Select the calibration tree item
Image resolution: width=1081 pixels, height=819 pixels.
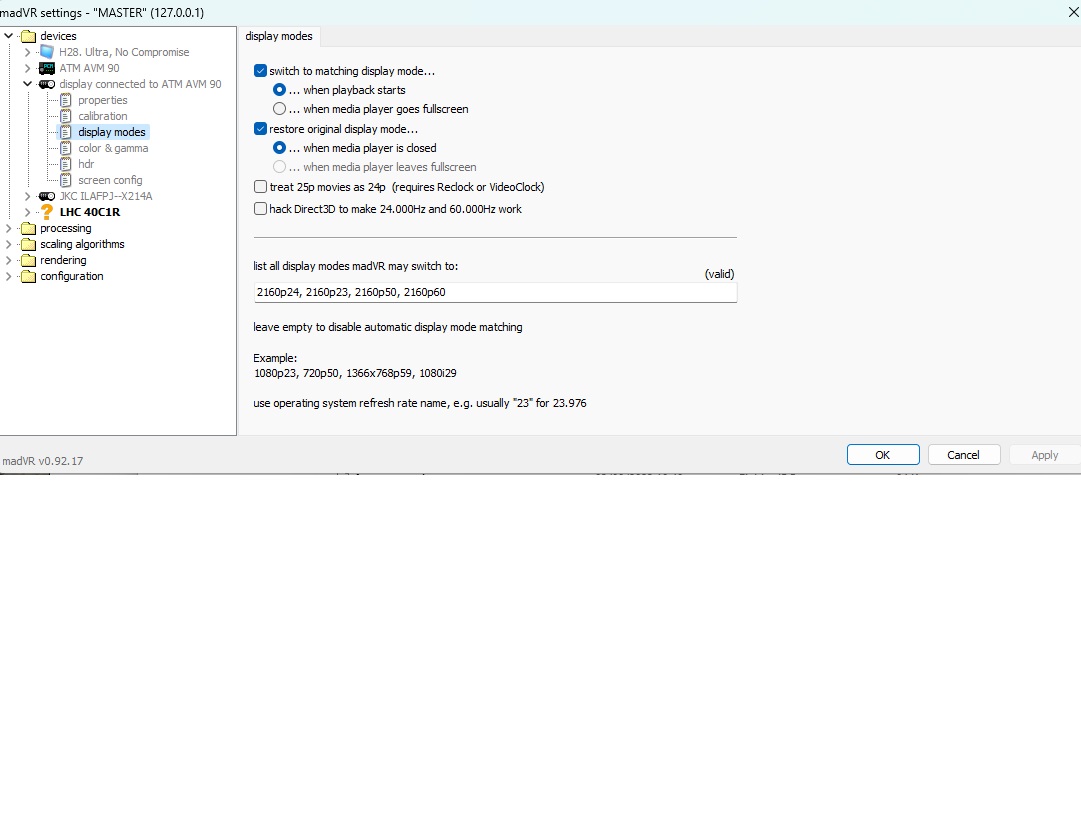click(103, 116)
